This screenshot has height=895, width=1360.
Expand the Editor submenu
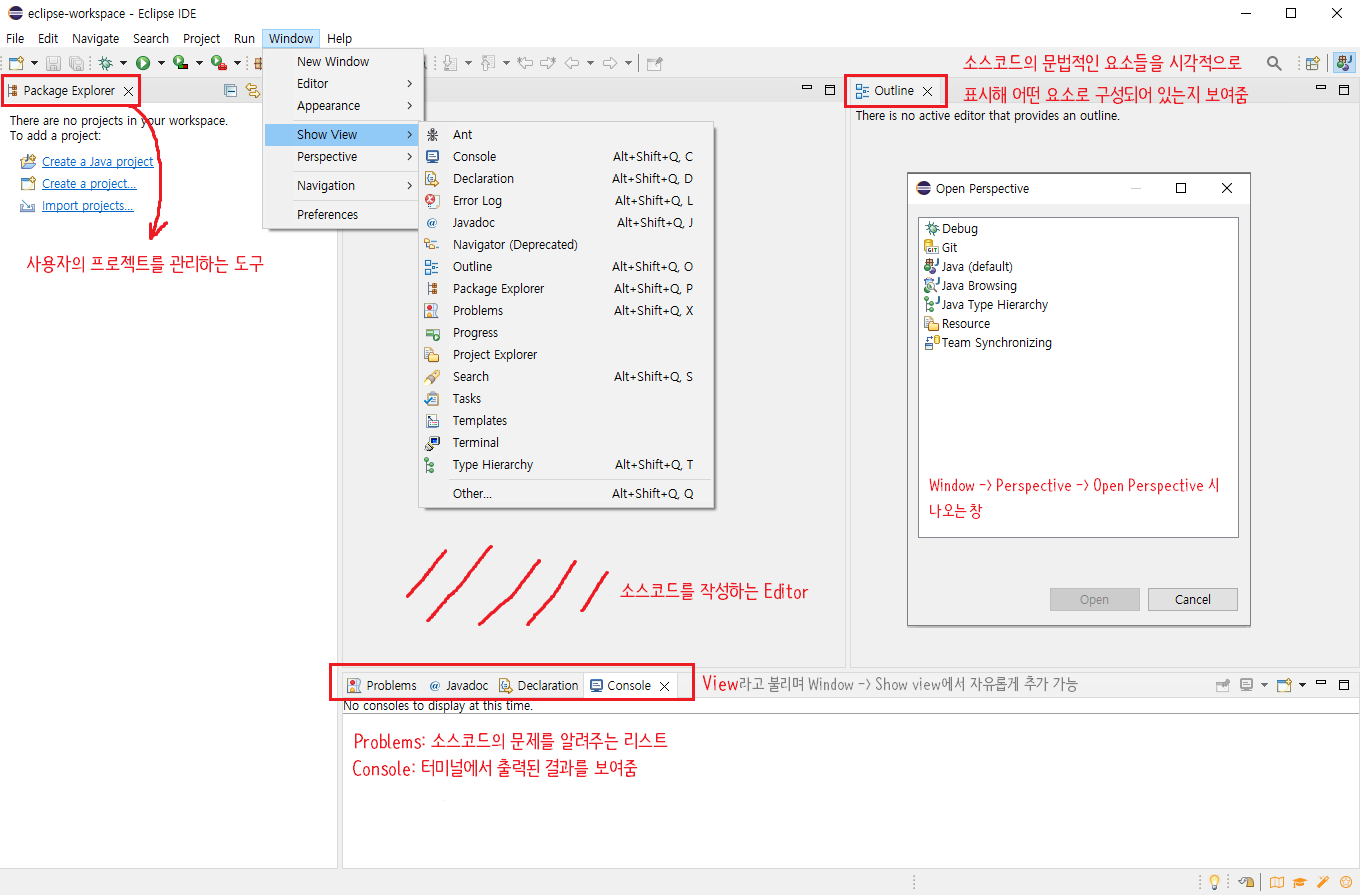click(344, 84)
